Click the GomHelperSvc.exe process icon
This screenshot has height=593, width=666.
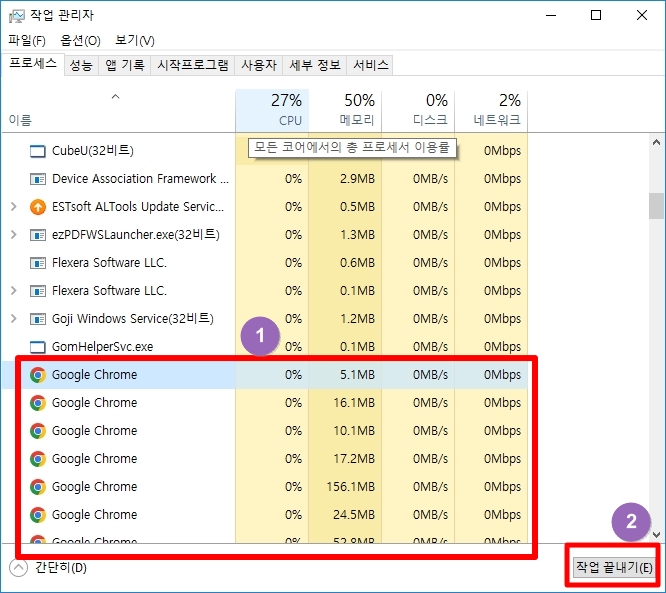(37, 347)
